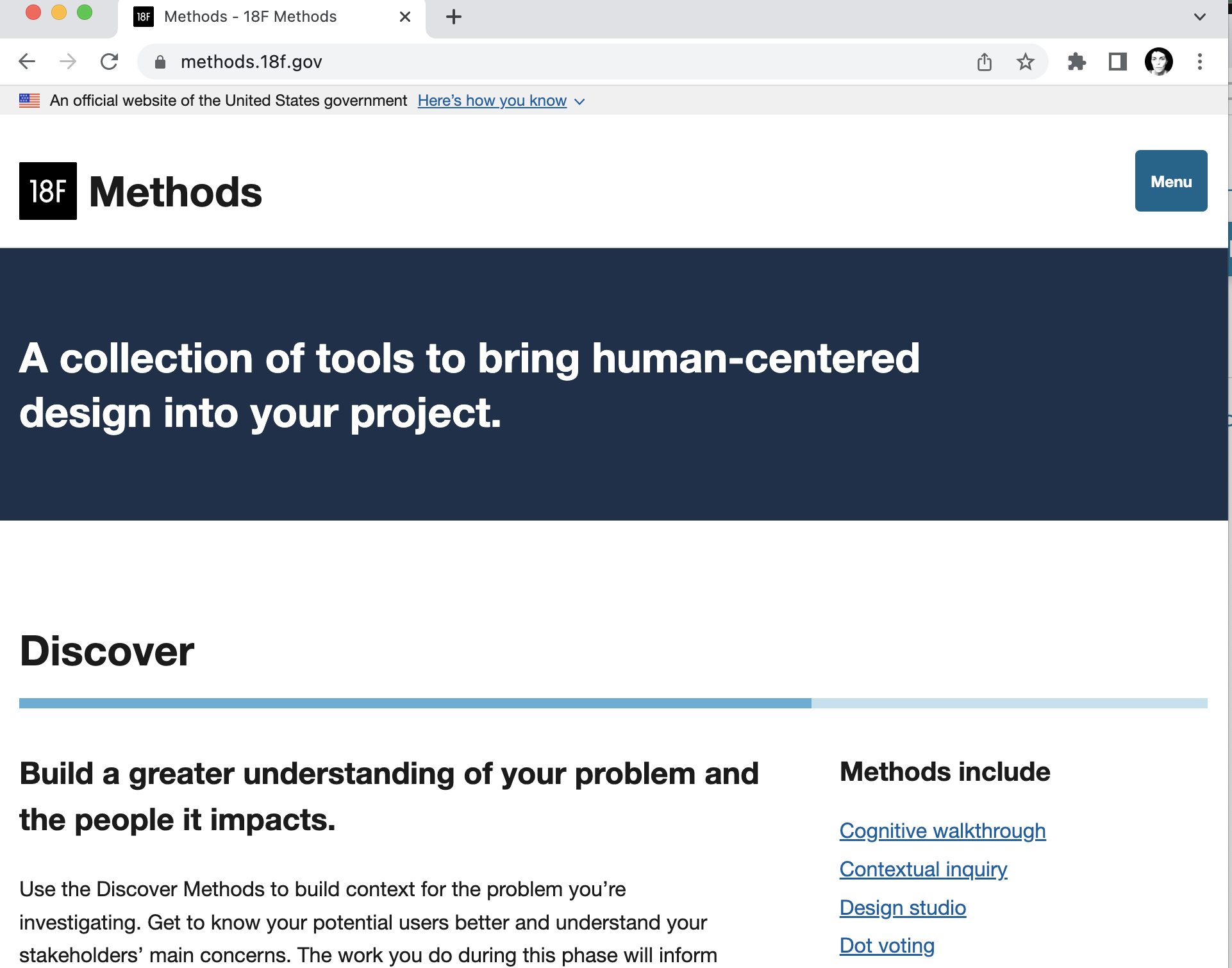Open the Cognitive walkthrough link
The width and height of the screenshot is (1232, 968).
[x=942, y=831]
